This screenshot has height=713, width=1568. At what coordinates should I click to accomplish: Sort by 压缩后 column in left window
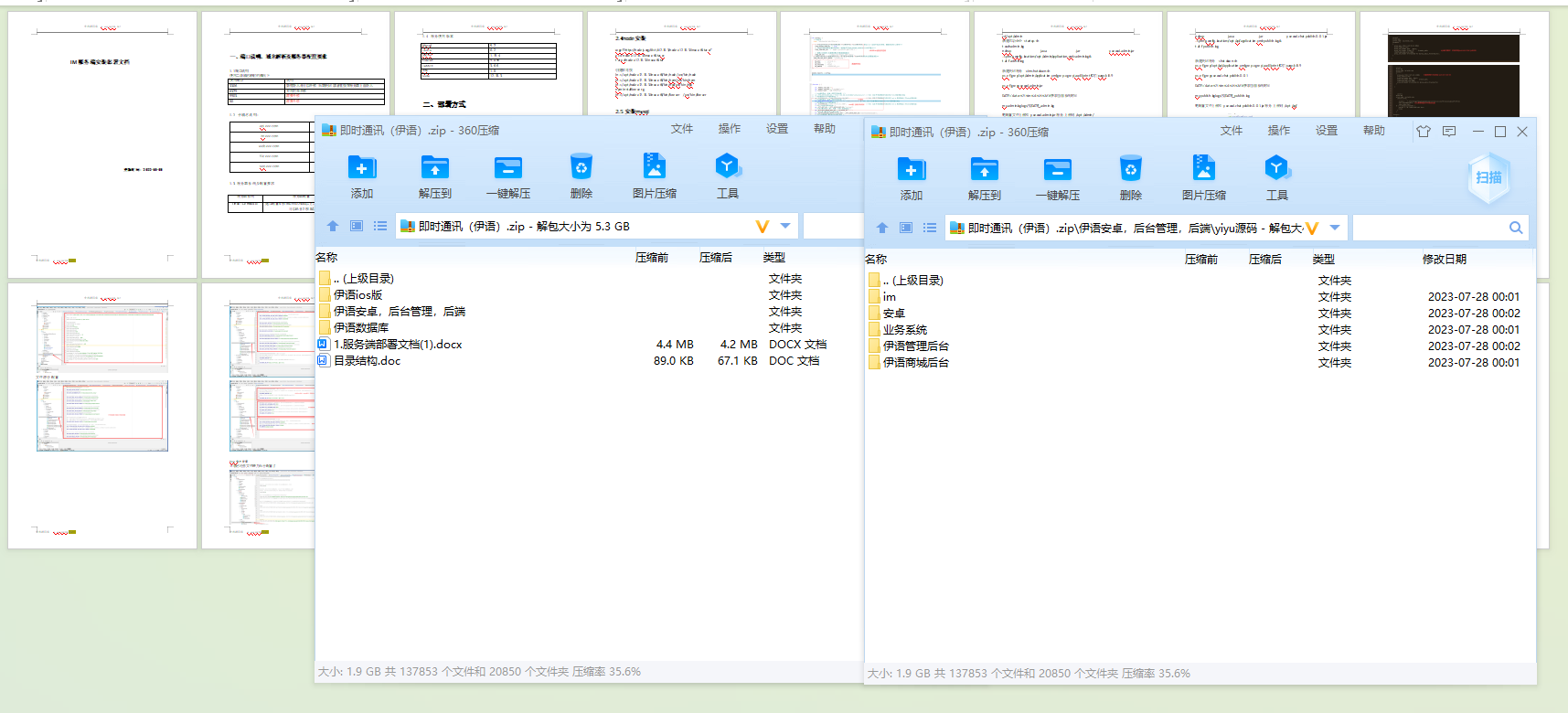[716, 258]
